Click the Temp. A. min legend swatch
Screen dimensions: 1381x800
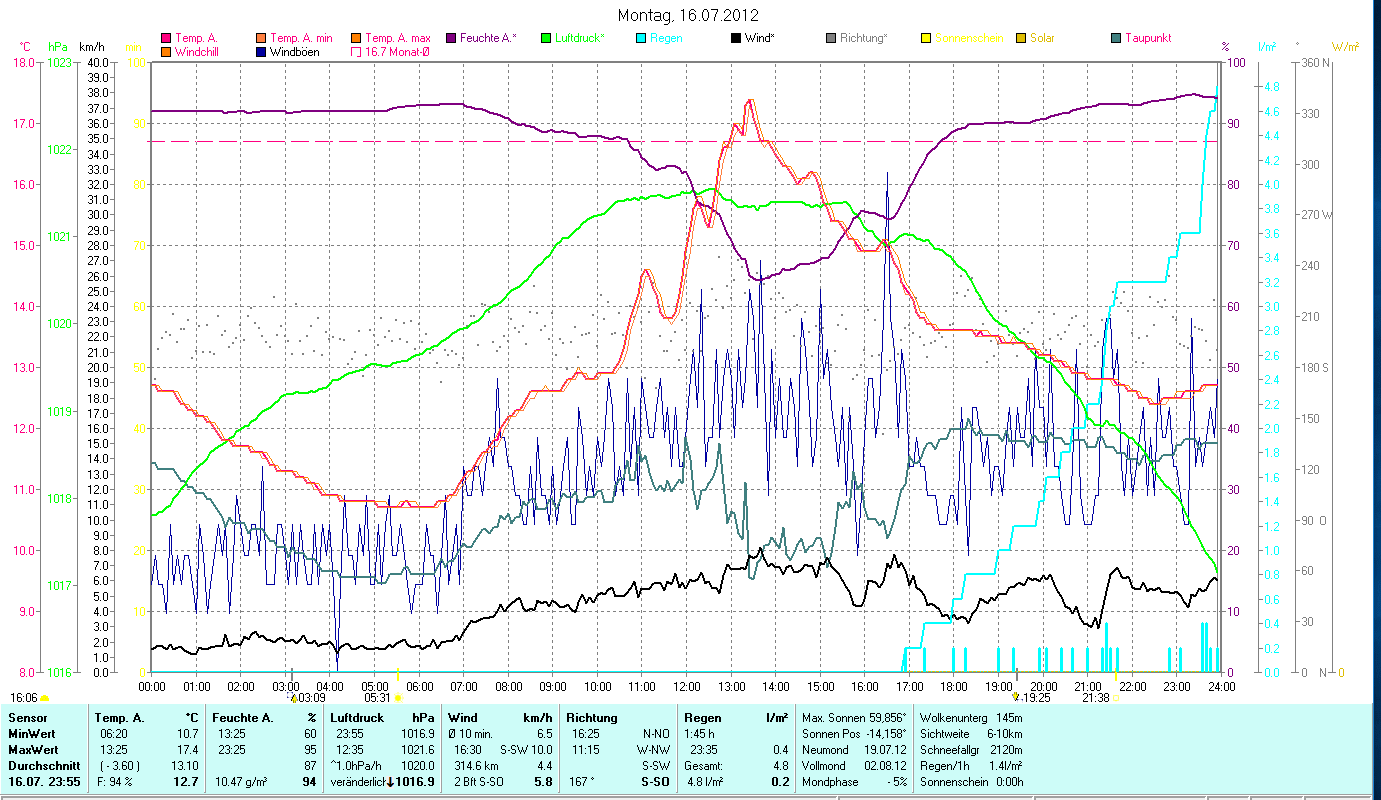tap(261, 38)
